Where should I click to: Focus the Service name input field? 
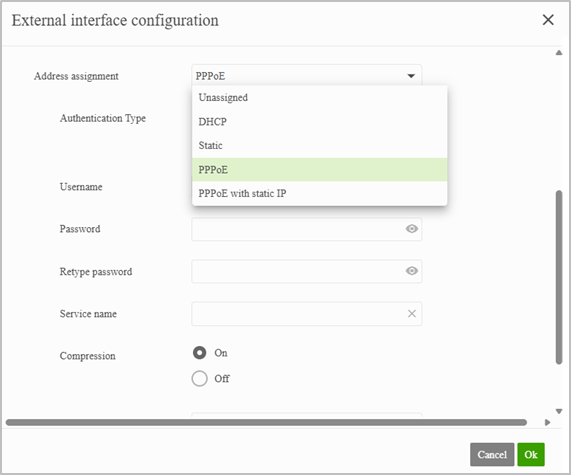click(x=307, y=314)
